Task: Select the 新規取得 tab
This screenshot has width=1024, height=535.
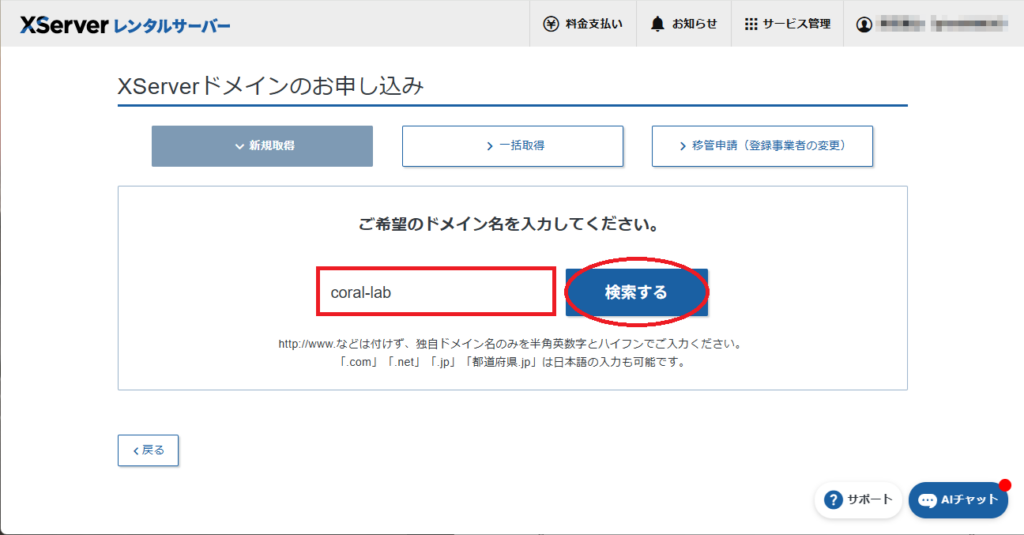Action: 262,146
